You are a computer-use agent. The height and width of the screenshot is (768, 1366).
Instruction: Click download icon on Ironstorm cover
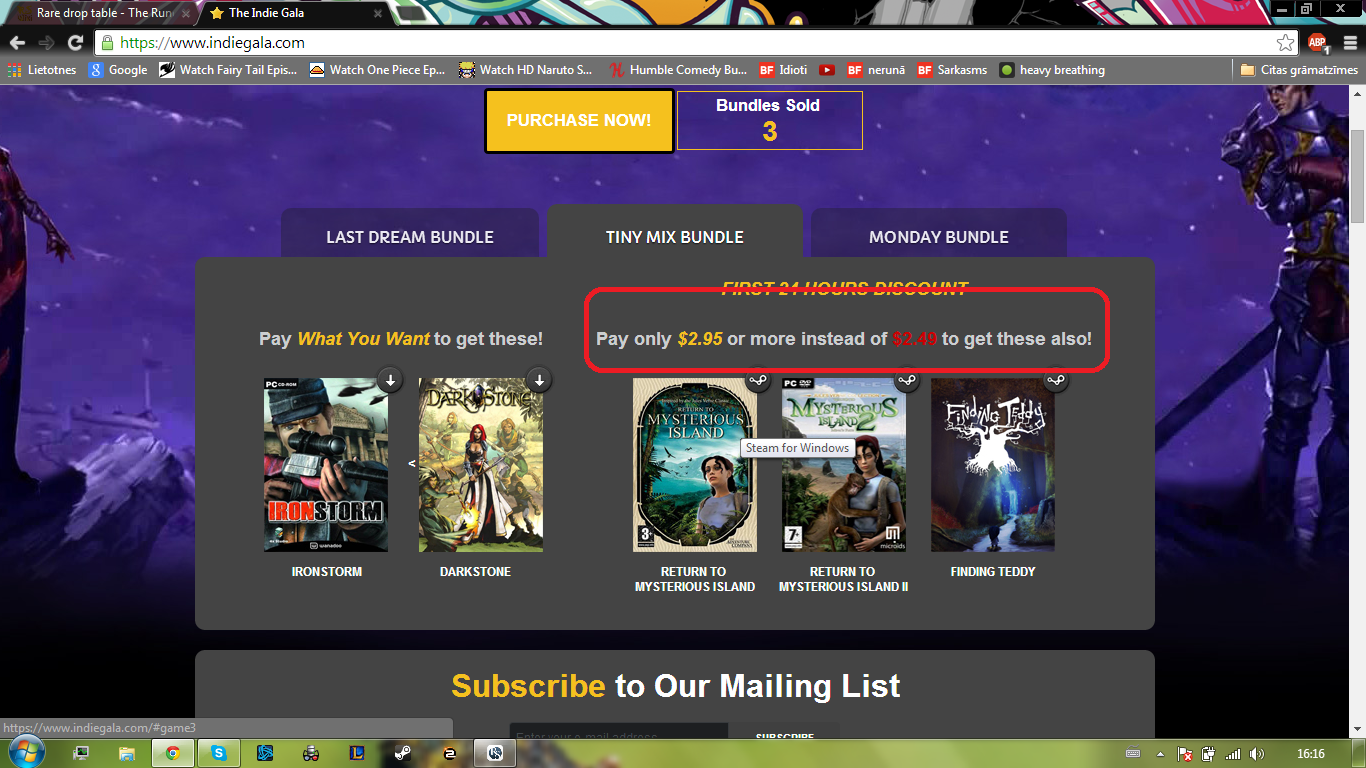click(x=389, y=380)
